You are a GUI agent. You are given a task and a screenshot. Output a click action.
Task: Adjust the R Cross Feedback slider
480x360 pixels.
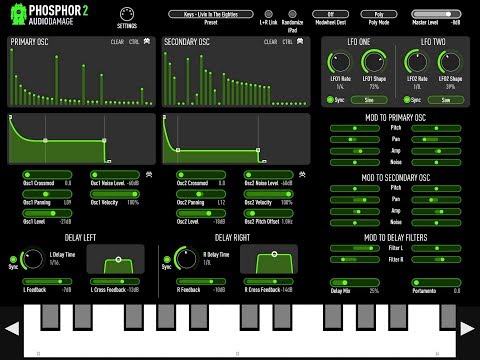[268, 282]
